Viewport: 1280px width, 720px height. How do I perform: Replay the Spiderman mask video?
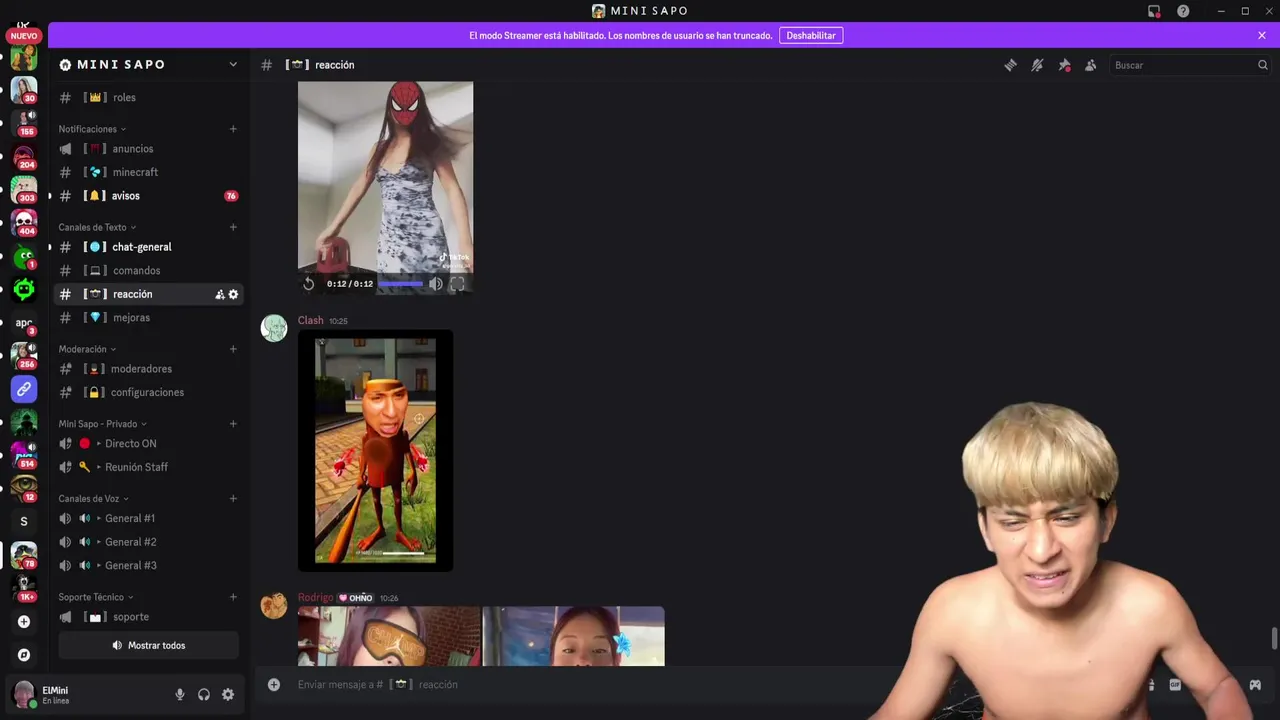coord(308,284)
